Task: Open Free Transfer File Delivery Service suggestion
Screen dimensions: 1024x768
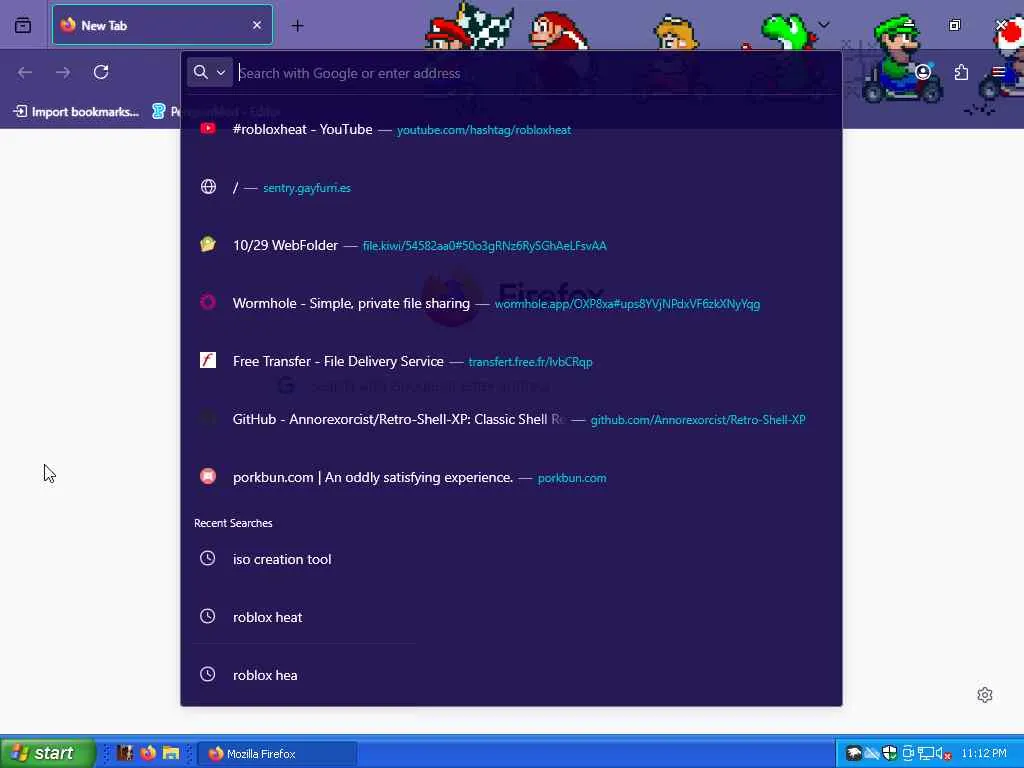Action: [511, 361]
